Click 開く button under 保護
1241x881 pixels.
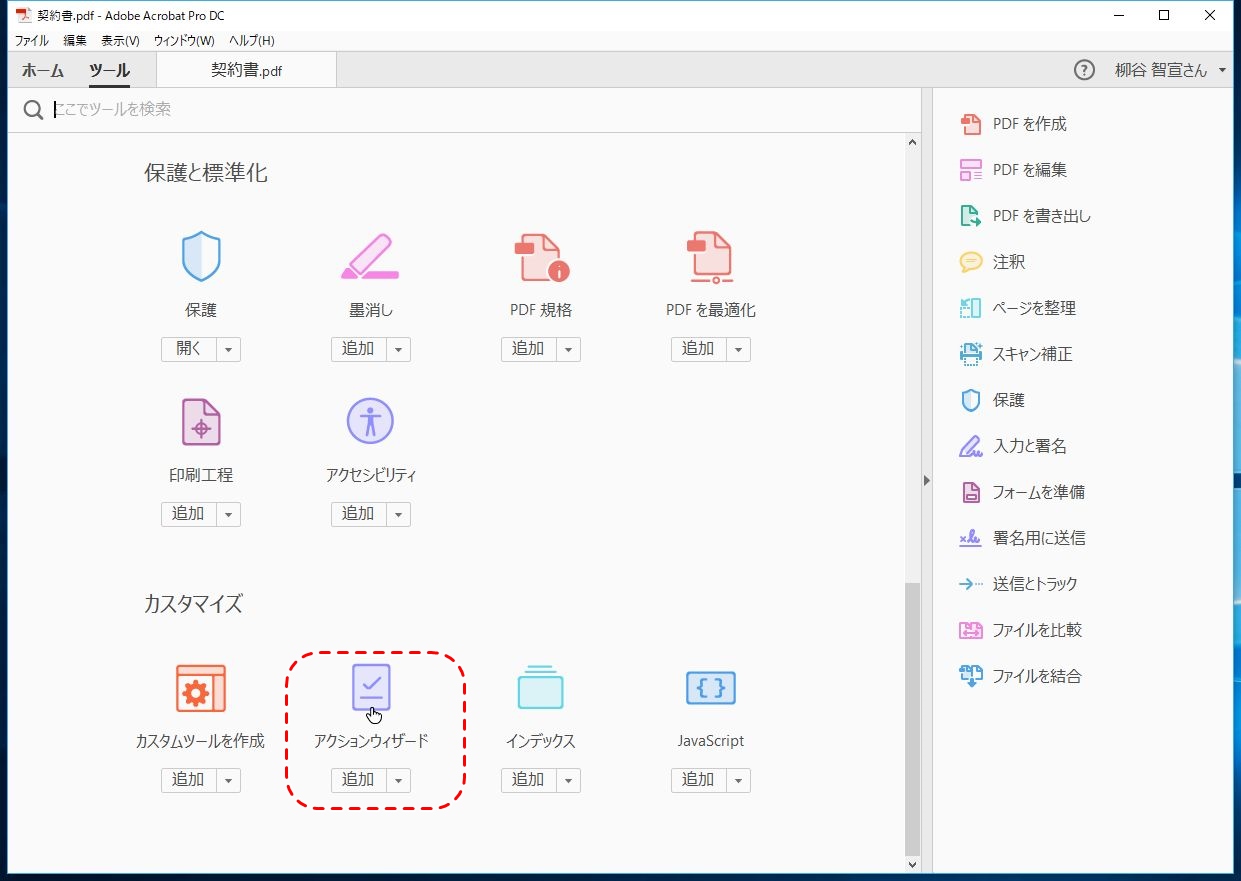[x=189, y=349]
